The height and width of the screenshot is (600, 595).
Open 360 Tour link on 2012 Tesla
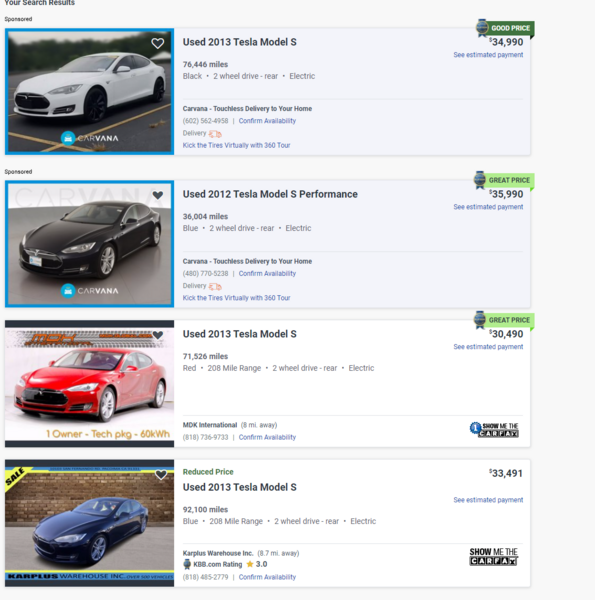[x=236, y=298]
